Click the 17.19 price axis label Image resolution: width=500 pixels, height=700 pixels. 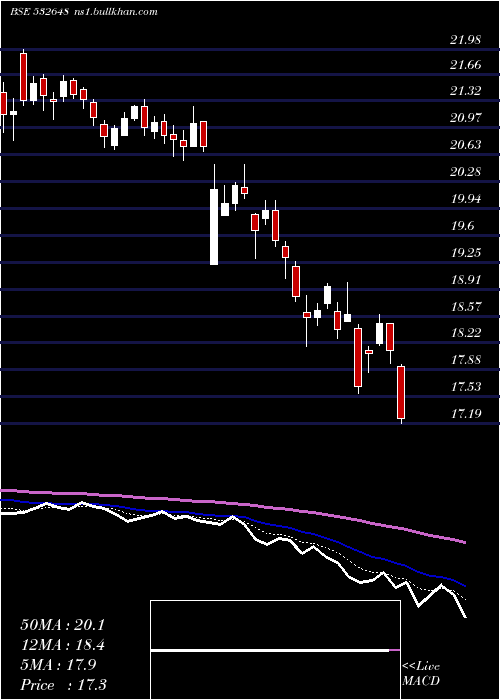click(466, 414)
